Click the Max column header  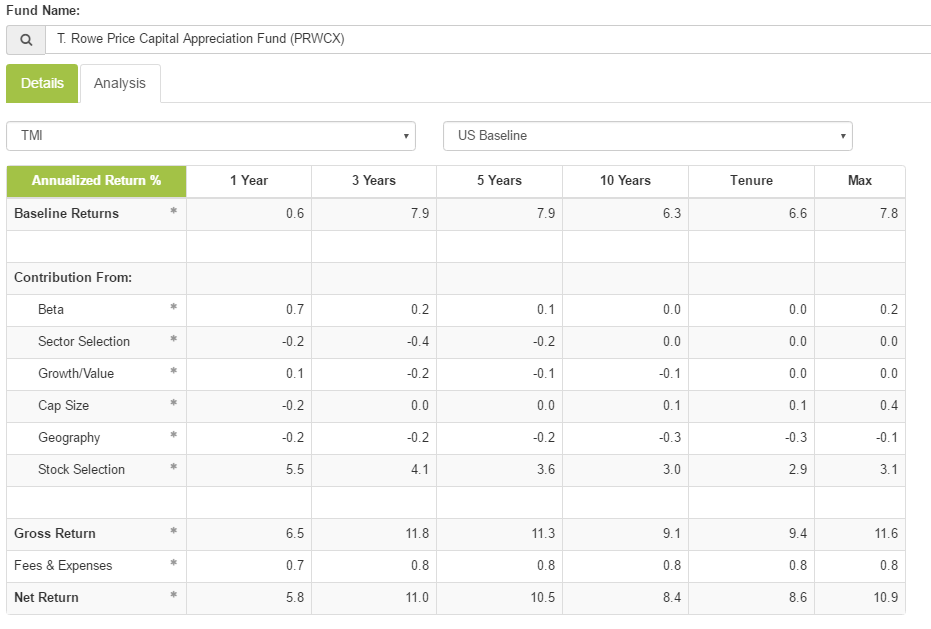point(859,181)
